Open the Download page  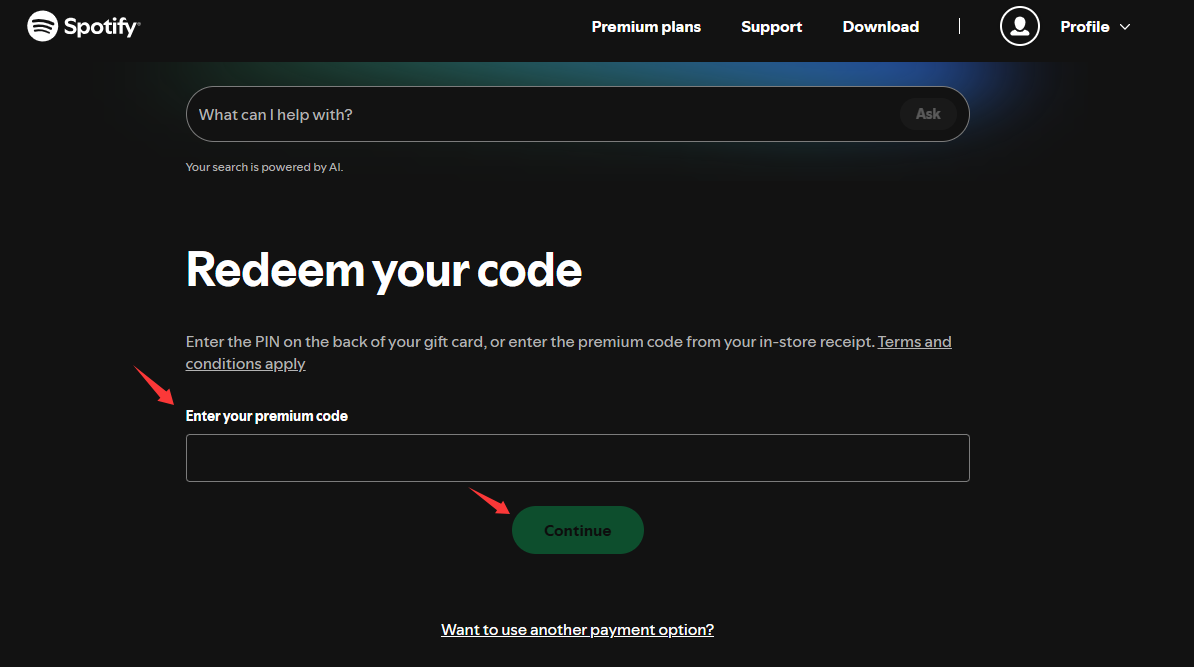coord(880,27)
